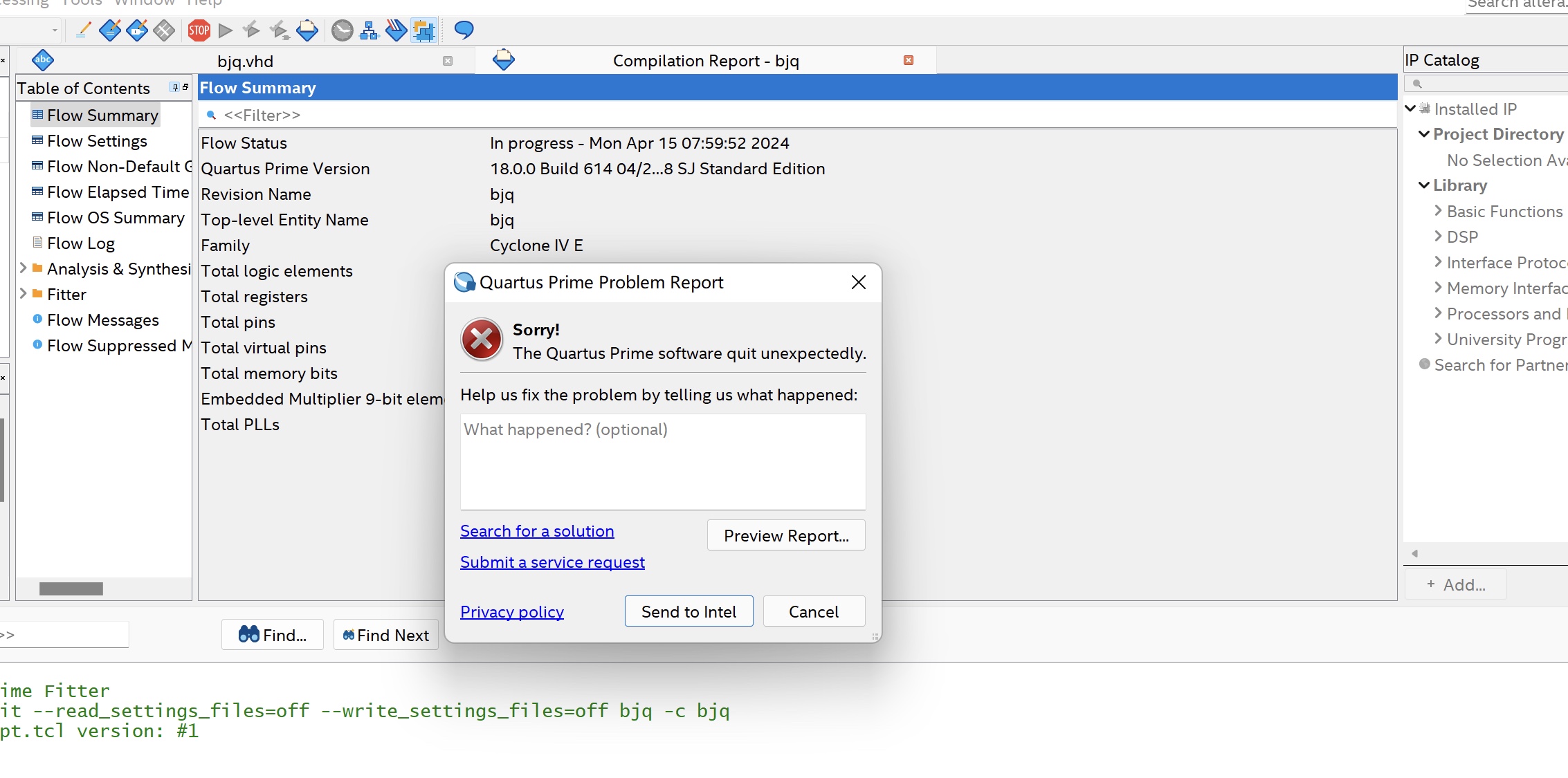Collapse the Library node in IP Catalog
Image resolution: width=1568 pixels, height=778 pixels.
click(x=1424, y=185)
